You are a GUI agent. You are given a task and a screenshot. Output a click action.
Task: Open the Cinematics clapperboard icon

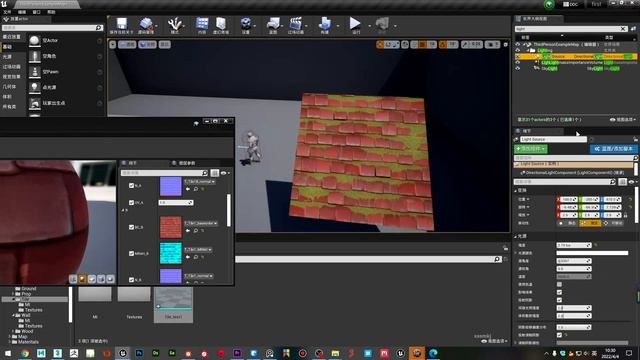(296, 24)
